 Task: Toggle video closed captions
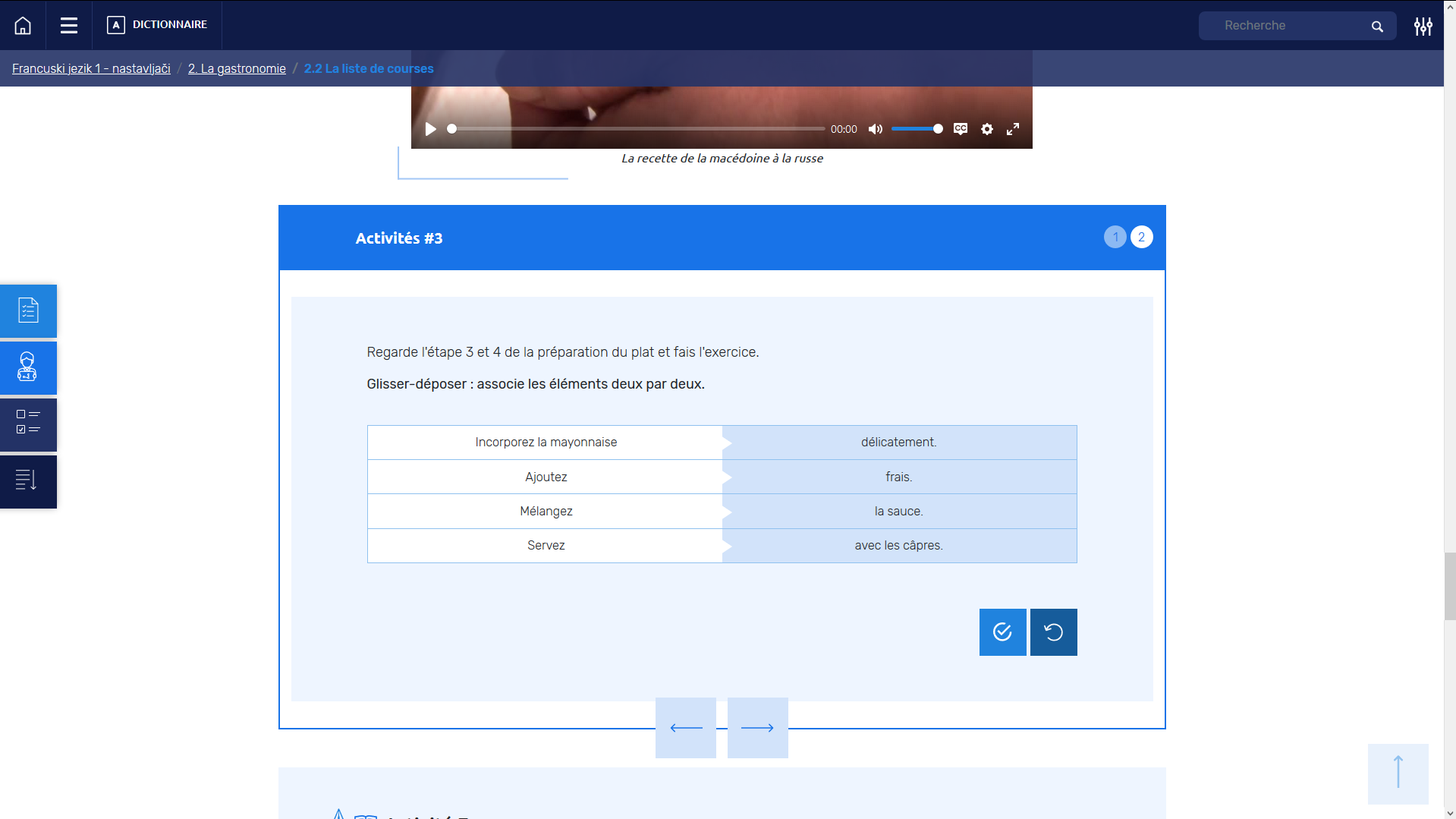[x=961, y=129]
